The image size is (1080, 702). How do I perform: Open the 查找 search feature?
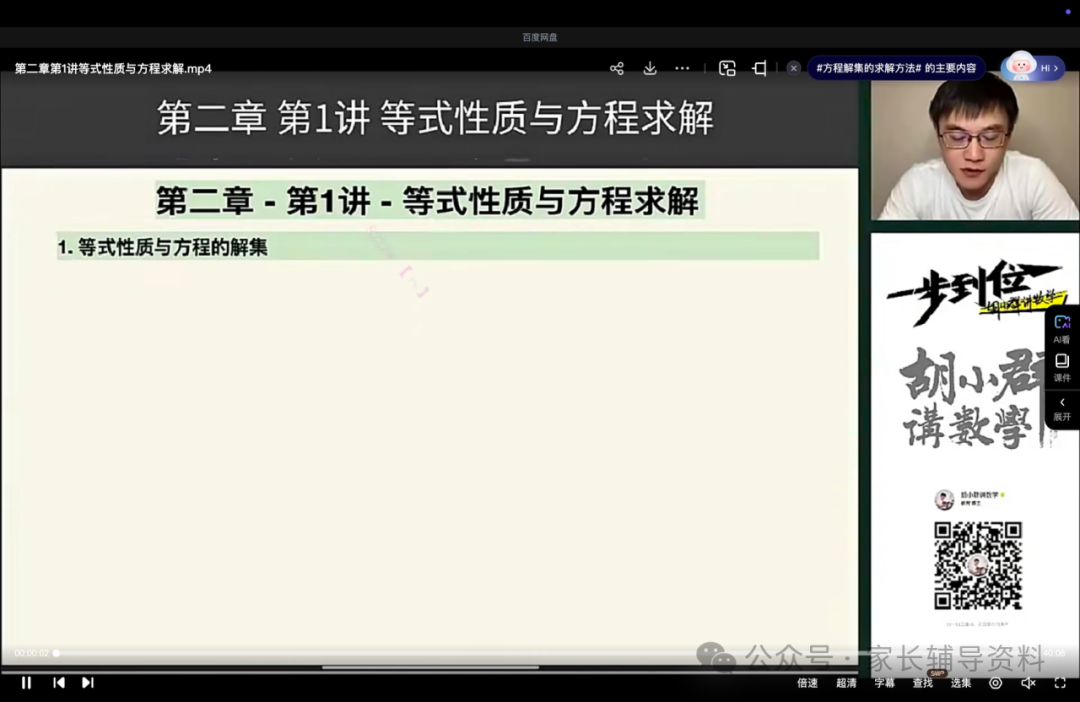pyautogui.click(x=922, y=683)
